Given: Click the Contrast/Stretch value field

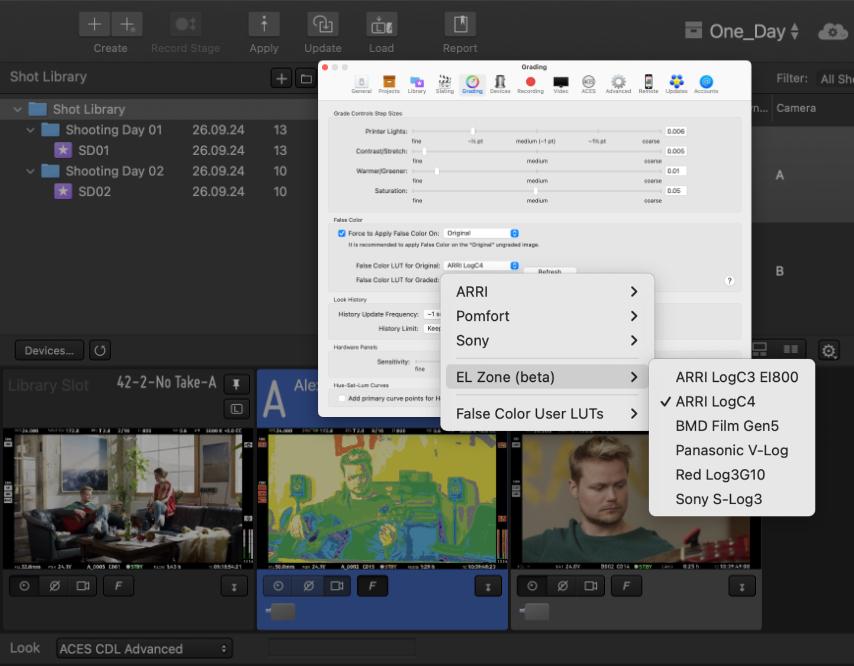Looking at the screenshot, I should click(x=675, y=151).
